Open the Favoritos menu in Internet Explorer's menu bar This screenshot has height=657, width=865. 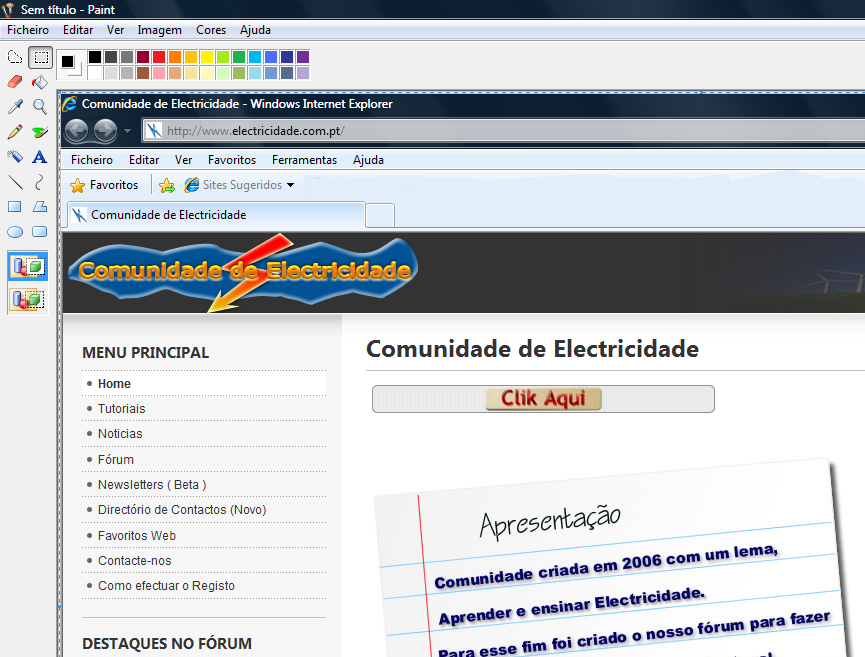tap(232, 160)
